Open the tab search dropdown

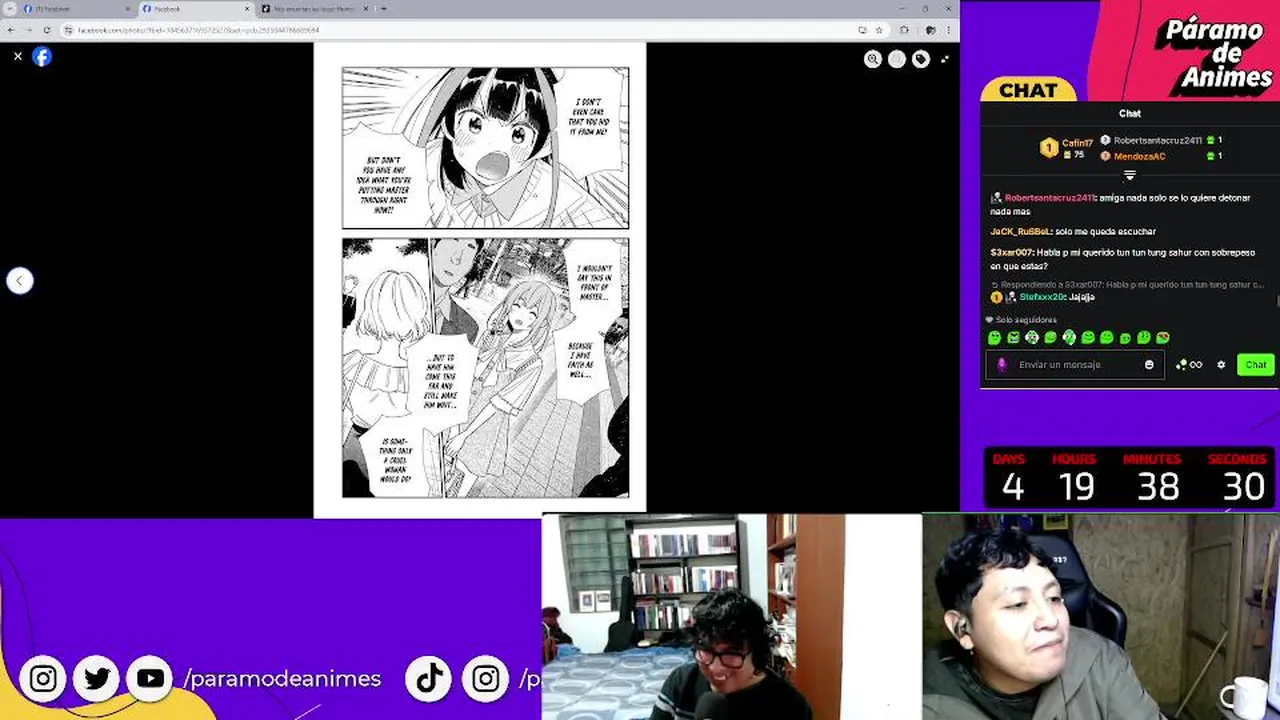point(9,8)
